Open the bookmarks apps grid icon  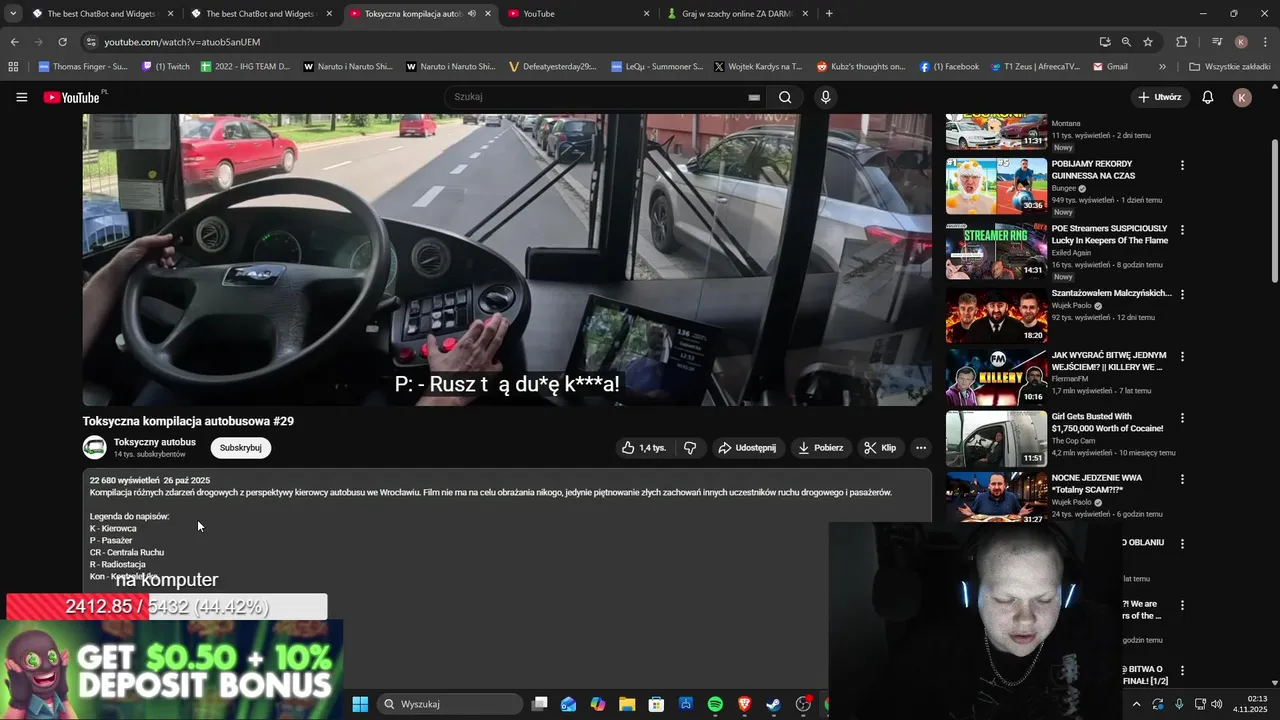coord(13,67)
